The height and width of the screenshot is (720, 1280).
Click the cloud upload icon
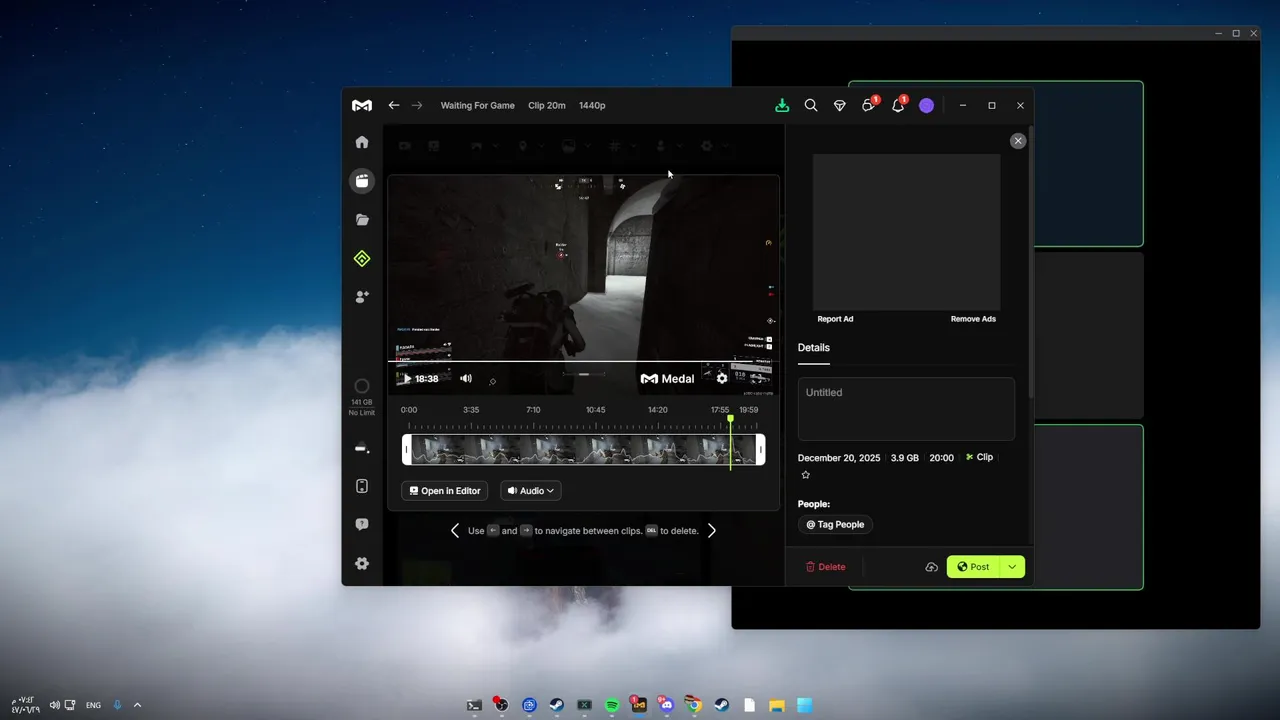931,567
